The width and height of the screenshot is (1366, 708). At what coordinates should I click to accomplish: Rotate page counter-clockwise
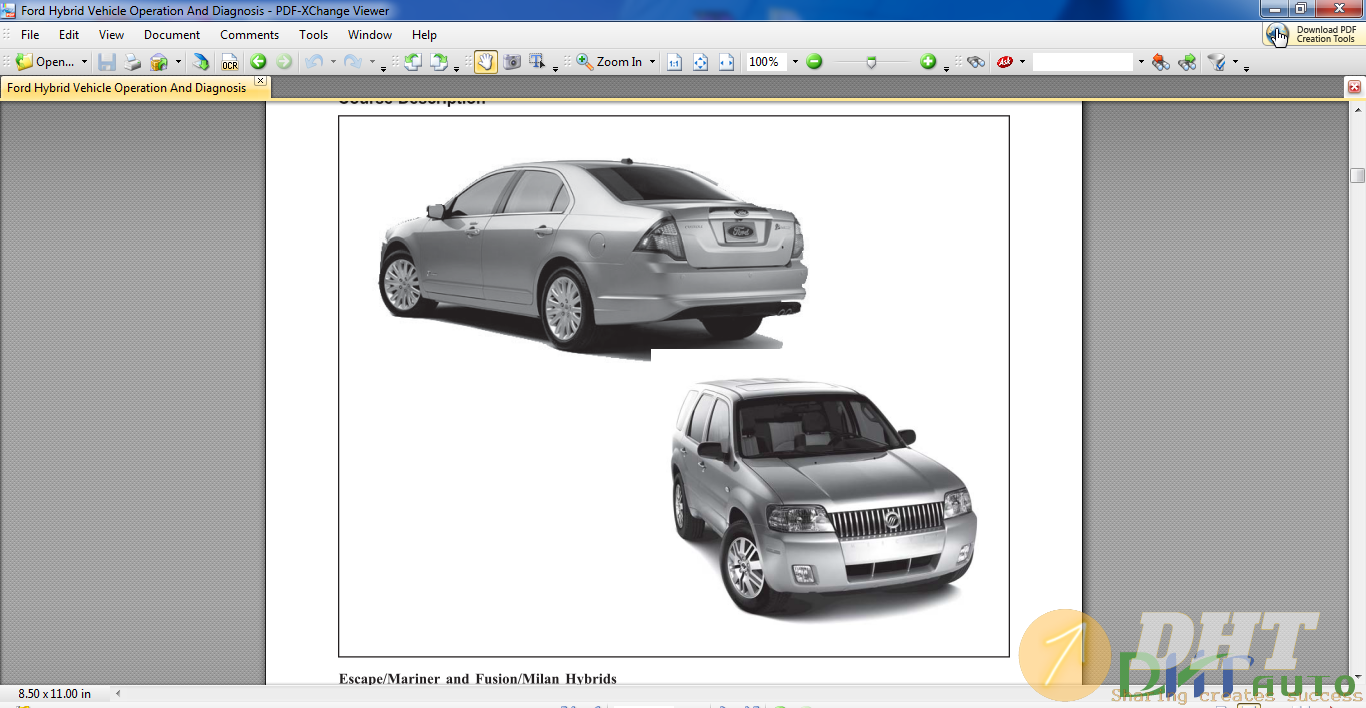[x=413, y=62]
